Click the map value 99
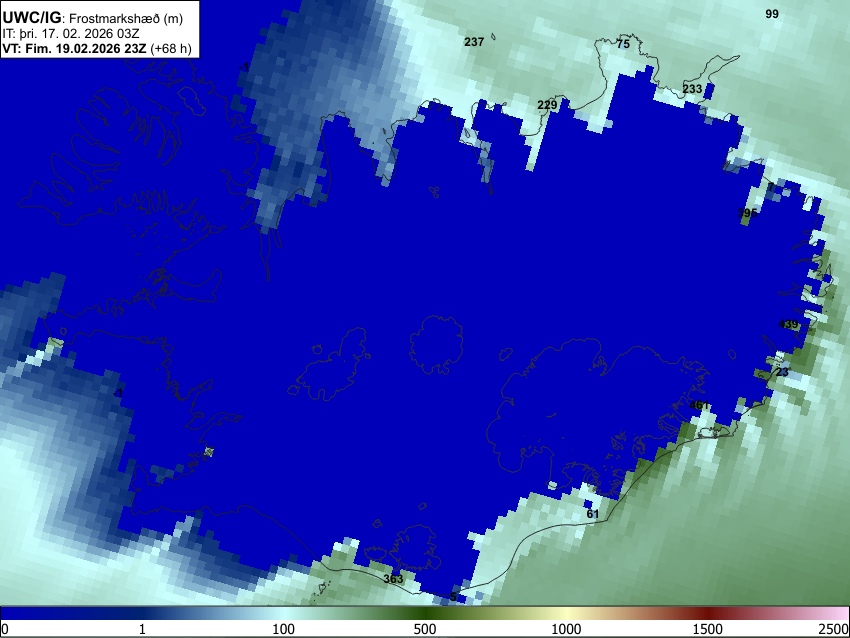Viewport: 850px width, 638px height. pyautogui.click(x=772, y=14)
